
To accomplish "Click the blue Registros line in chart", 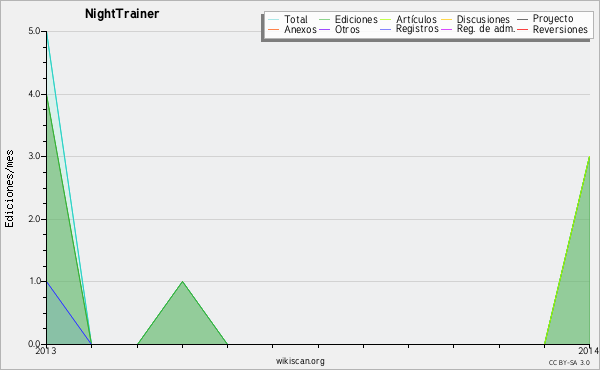I will [x=69, y=313].
